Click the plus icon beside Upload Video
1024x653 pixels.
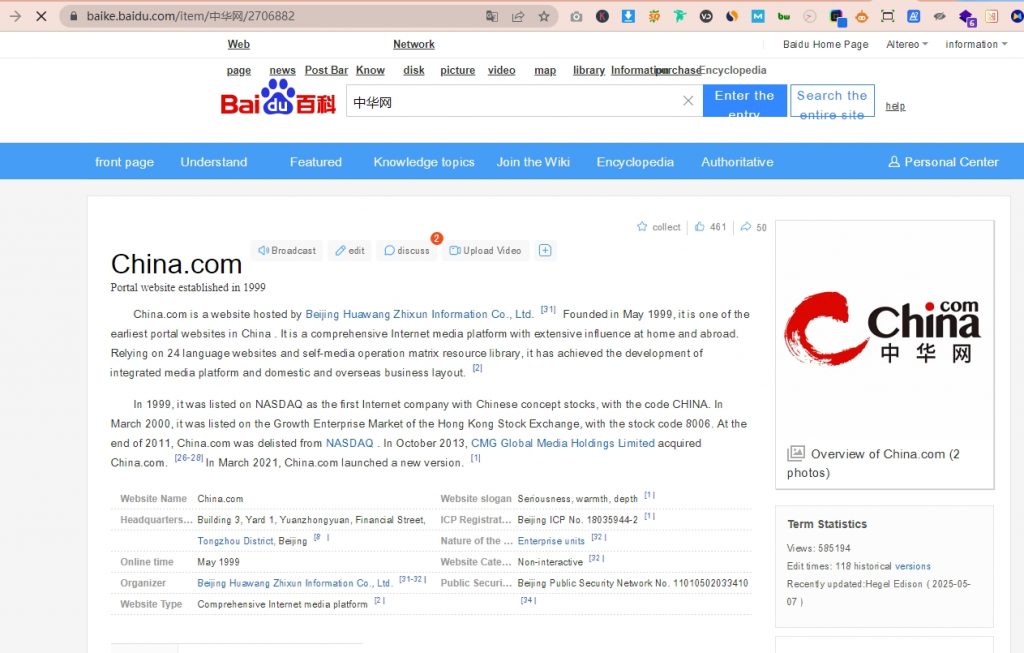[545, 251]
